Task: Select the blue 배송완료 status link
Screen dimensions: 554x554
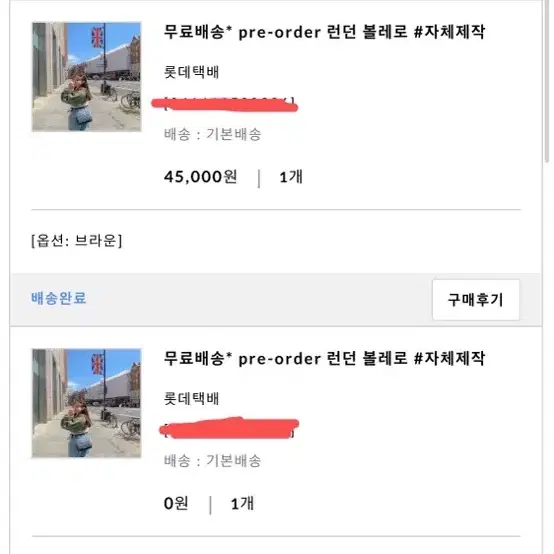Action: [x=59, y=298]
